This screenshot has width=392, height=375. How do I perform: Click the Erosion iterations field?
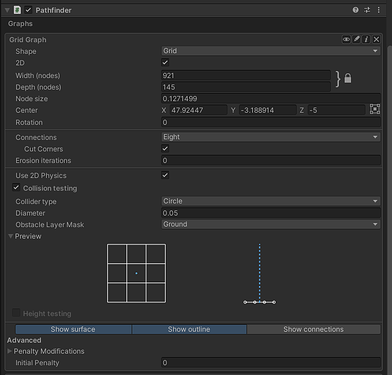[271, 160]
